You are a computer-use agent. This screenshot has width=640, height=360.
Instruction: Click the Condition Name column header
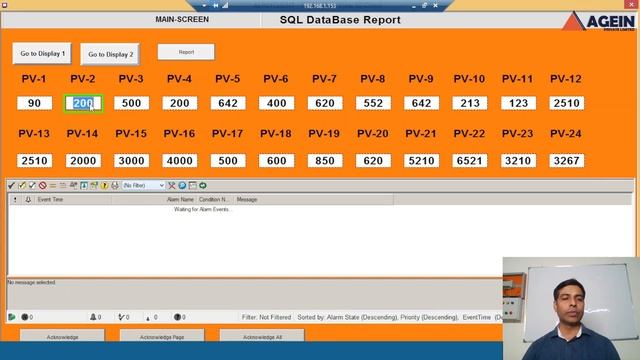[x=213, y=200]
